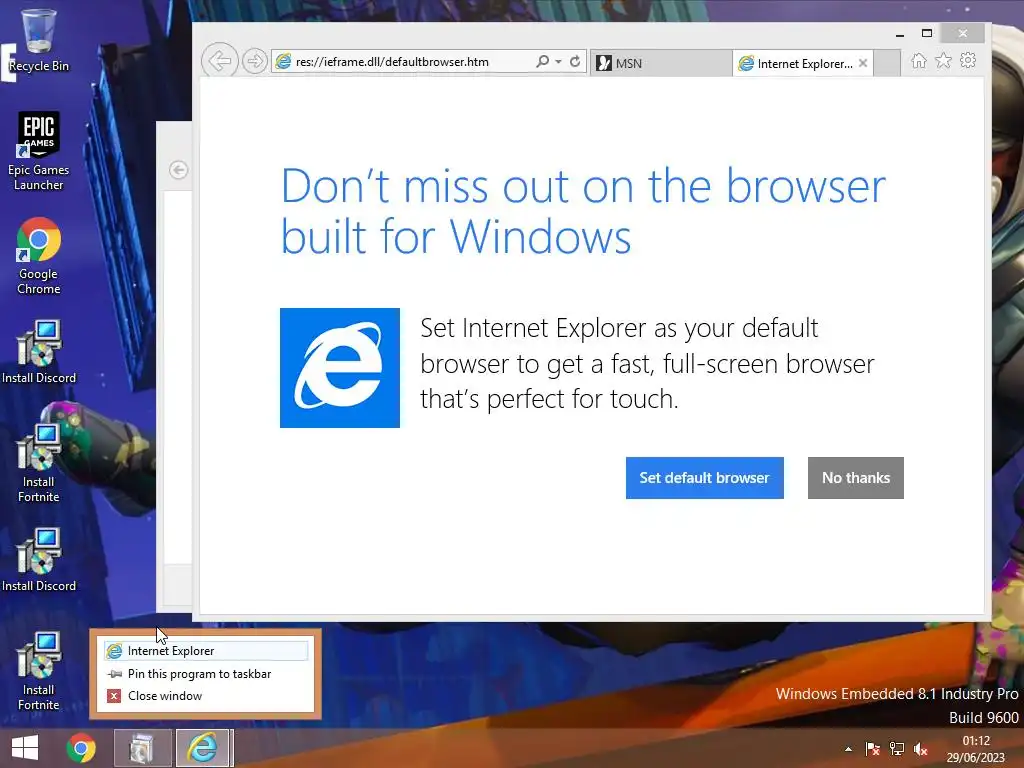Open the Recycle Bin desktop icon
1024x768 pixels.
coord(39,40)
